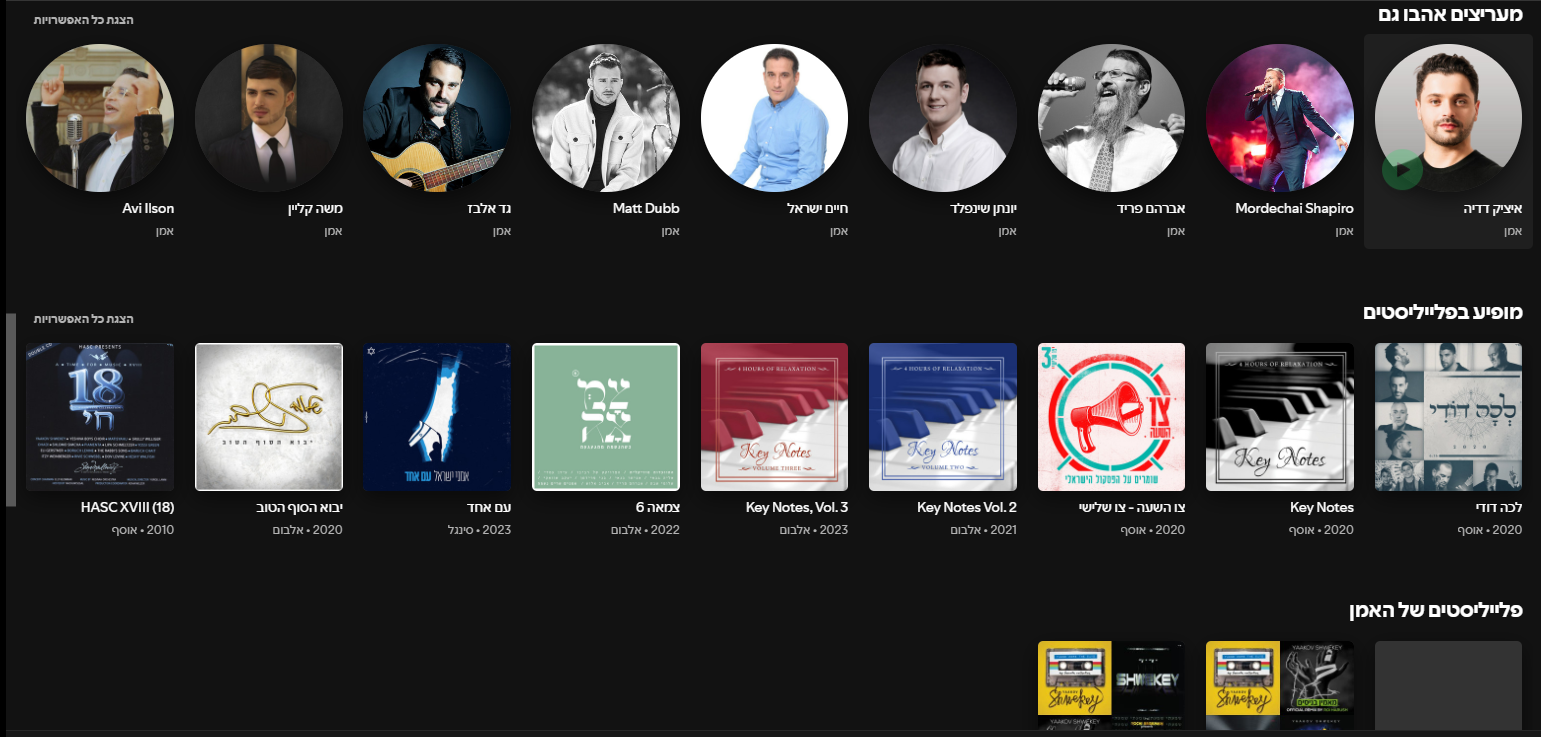Show all playlist appearances via lower הצגת כל האפשרויות

point(83,318)
